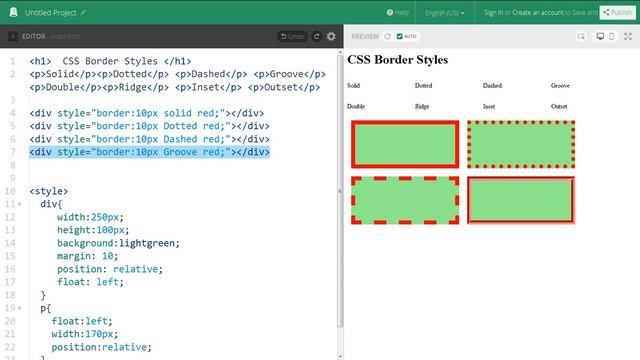Click the Outset label in preview
The height and width of the screenshot is (360, 640).
pos(559,106)
